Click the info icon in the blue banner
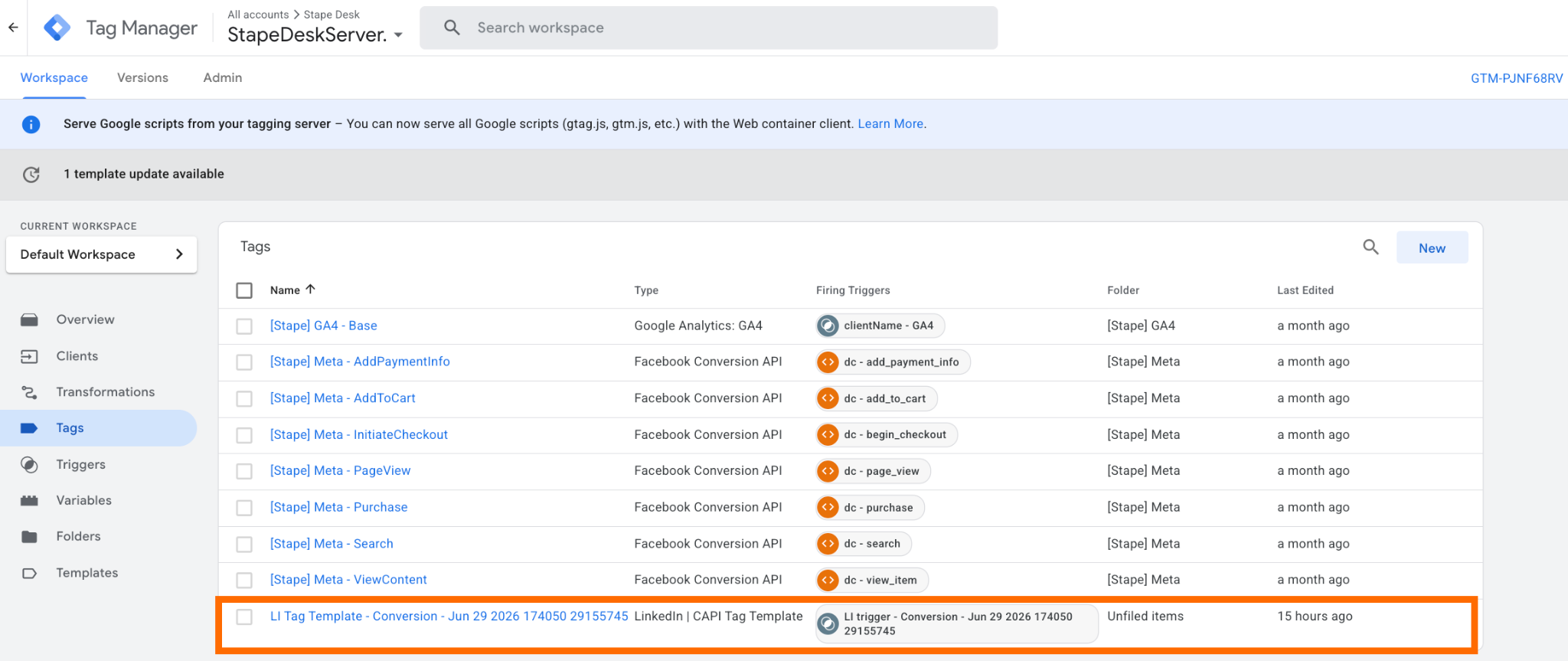The width and height of the screenshot is (1568, 661). coord(31,124)
